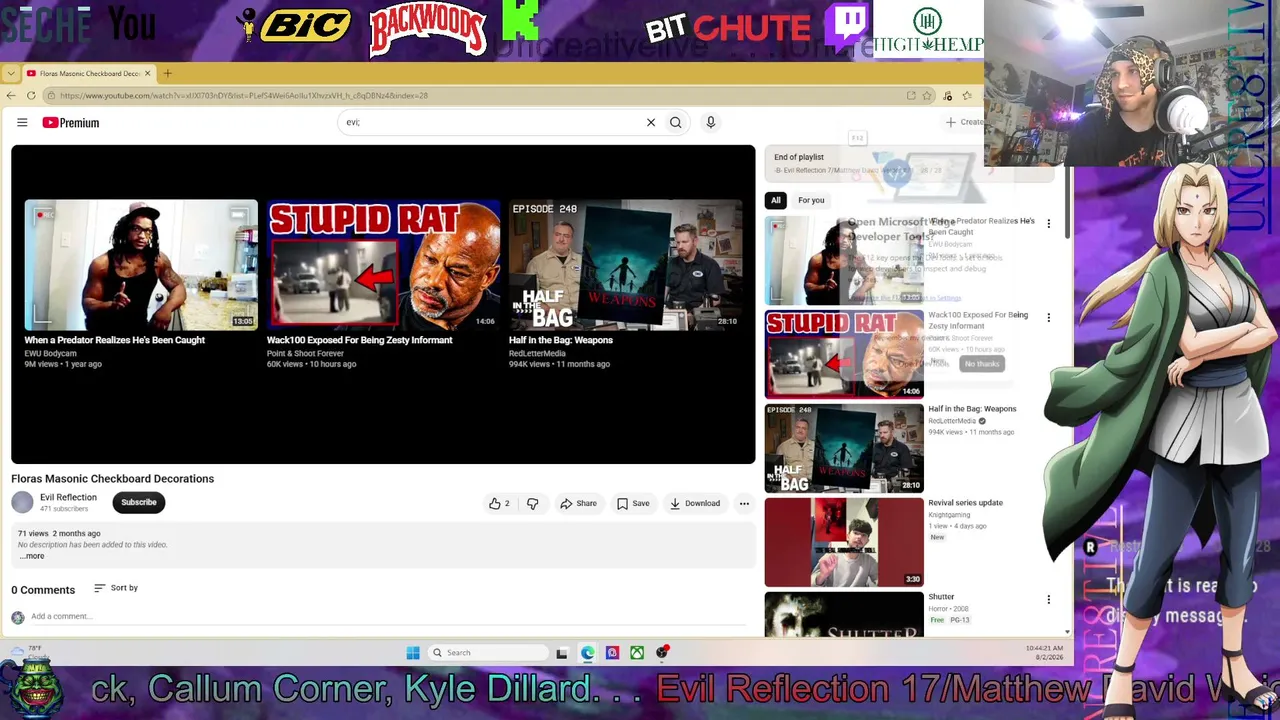Screen dimensions: 1280x720
Task: Clear the YouTube search box text
Action: point(651,122)
